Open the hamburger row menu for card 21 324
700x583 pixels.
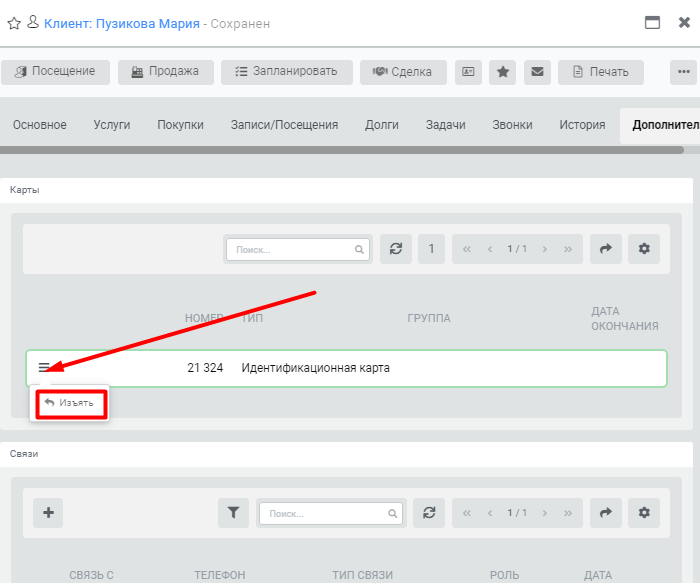click(44, 367)
